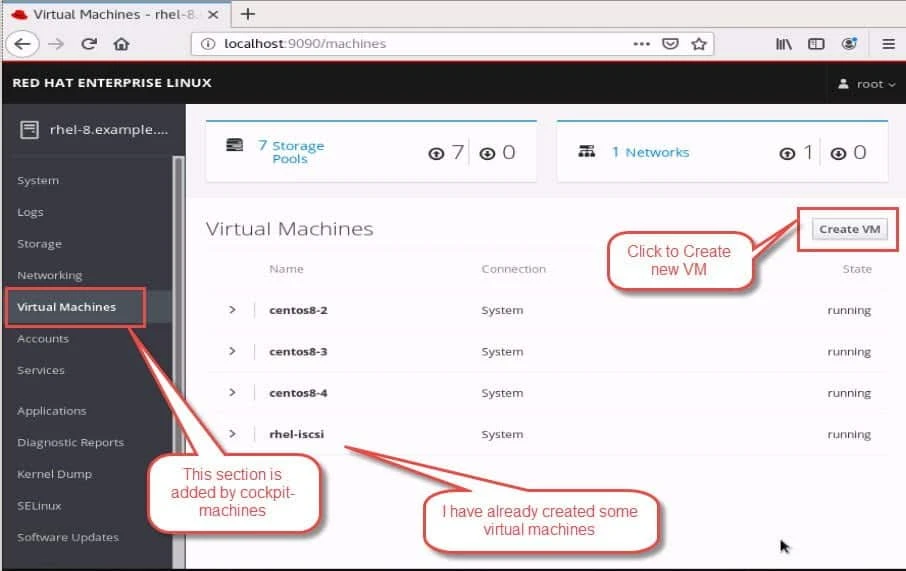Screen dimensions: 906x571
Task: Click the System connection of centos8-4
Action: [x=502, y=393]
